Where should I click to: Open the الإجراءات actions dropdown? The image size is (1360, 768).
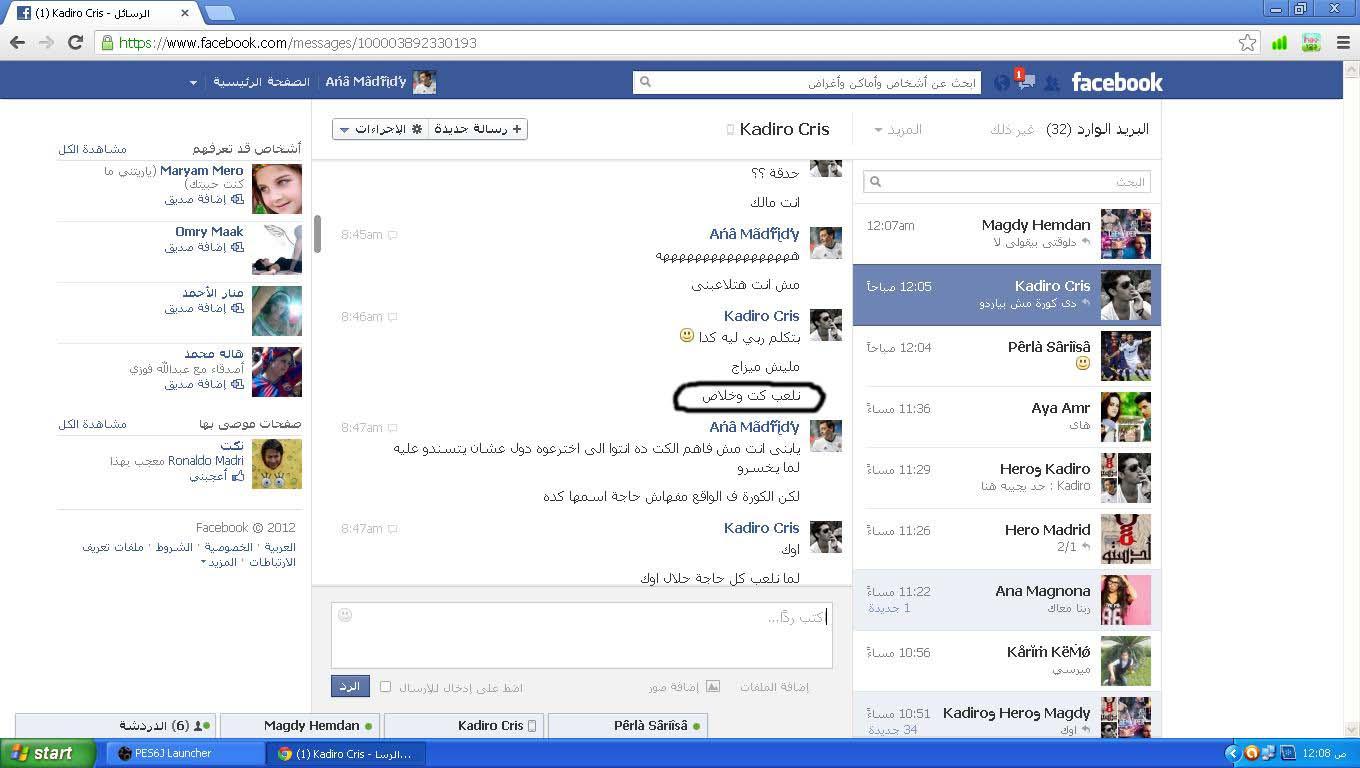[x=381, y=129]
